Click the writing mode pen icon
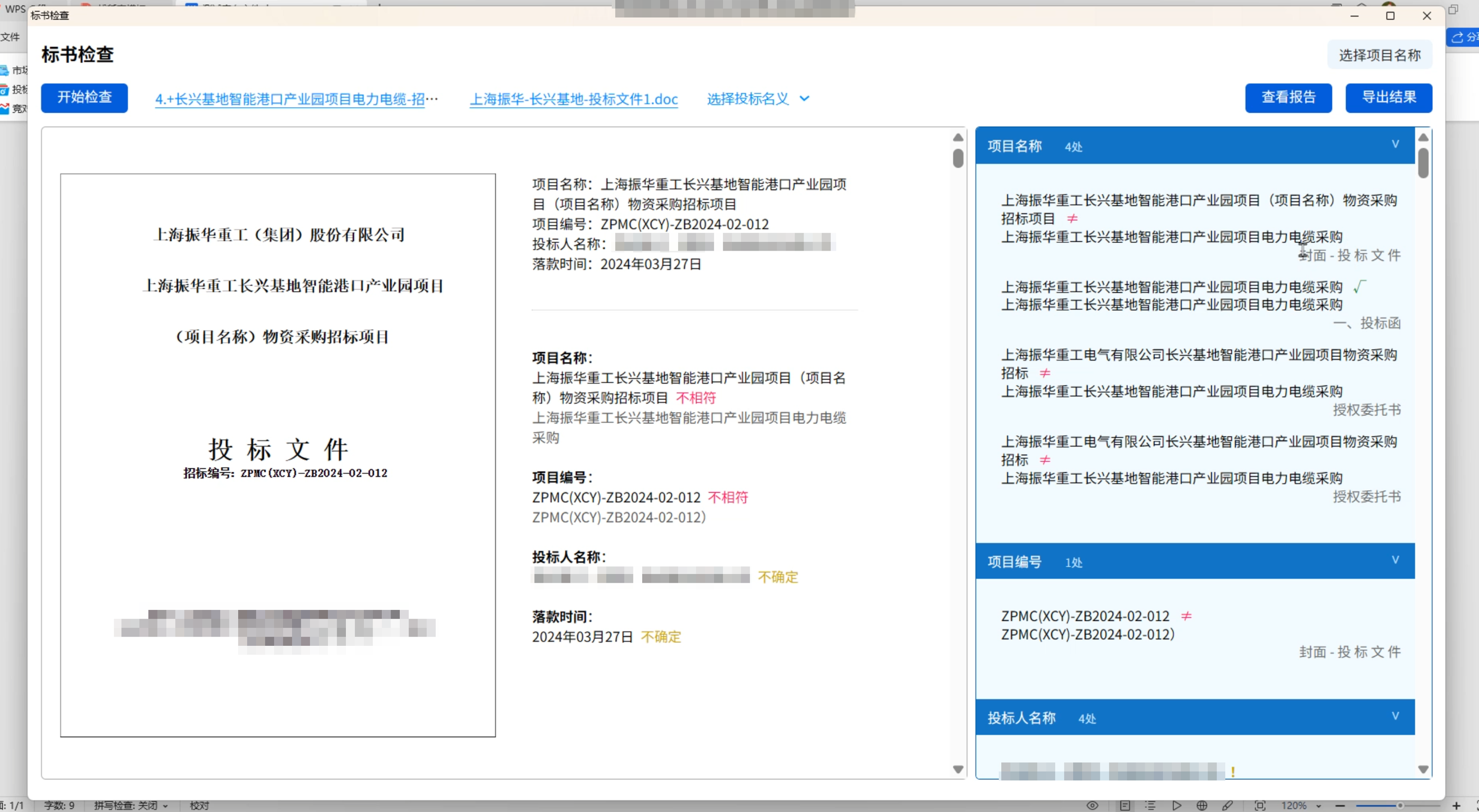1479x812 pixels. [x=1227, y=805]
